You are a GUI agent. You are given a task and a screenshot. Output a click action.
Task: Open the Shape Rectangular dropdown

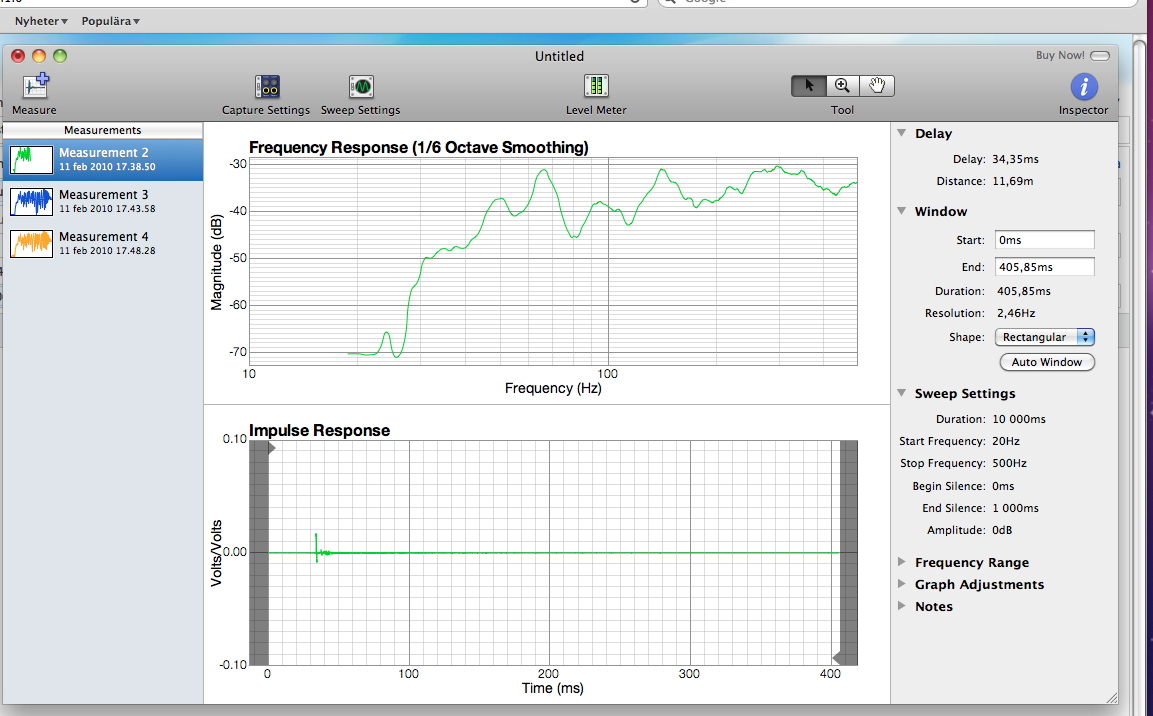point(1045,337)
